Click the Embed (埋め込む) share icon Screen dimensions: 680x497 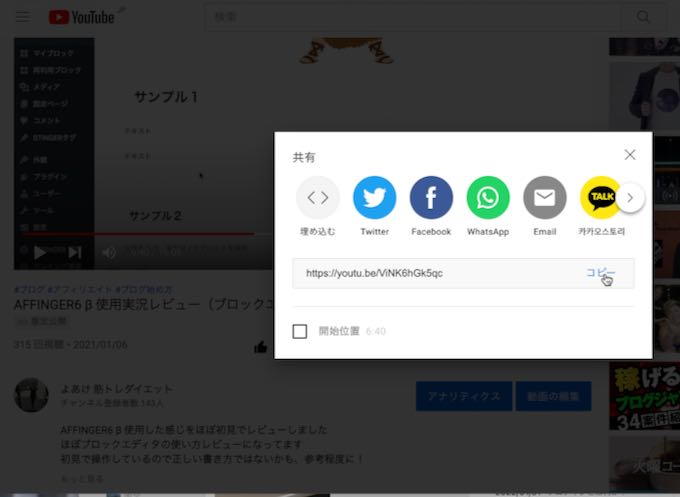pyautogui.click(x=317, y=198)
